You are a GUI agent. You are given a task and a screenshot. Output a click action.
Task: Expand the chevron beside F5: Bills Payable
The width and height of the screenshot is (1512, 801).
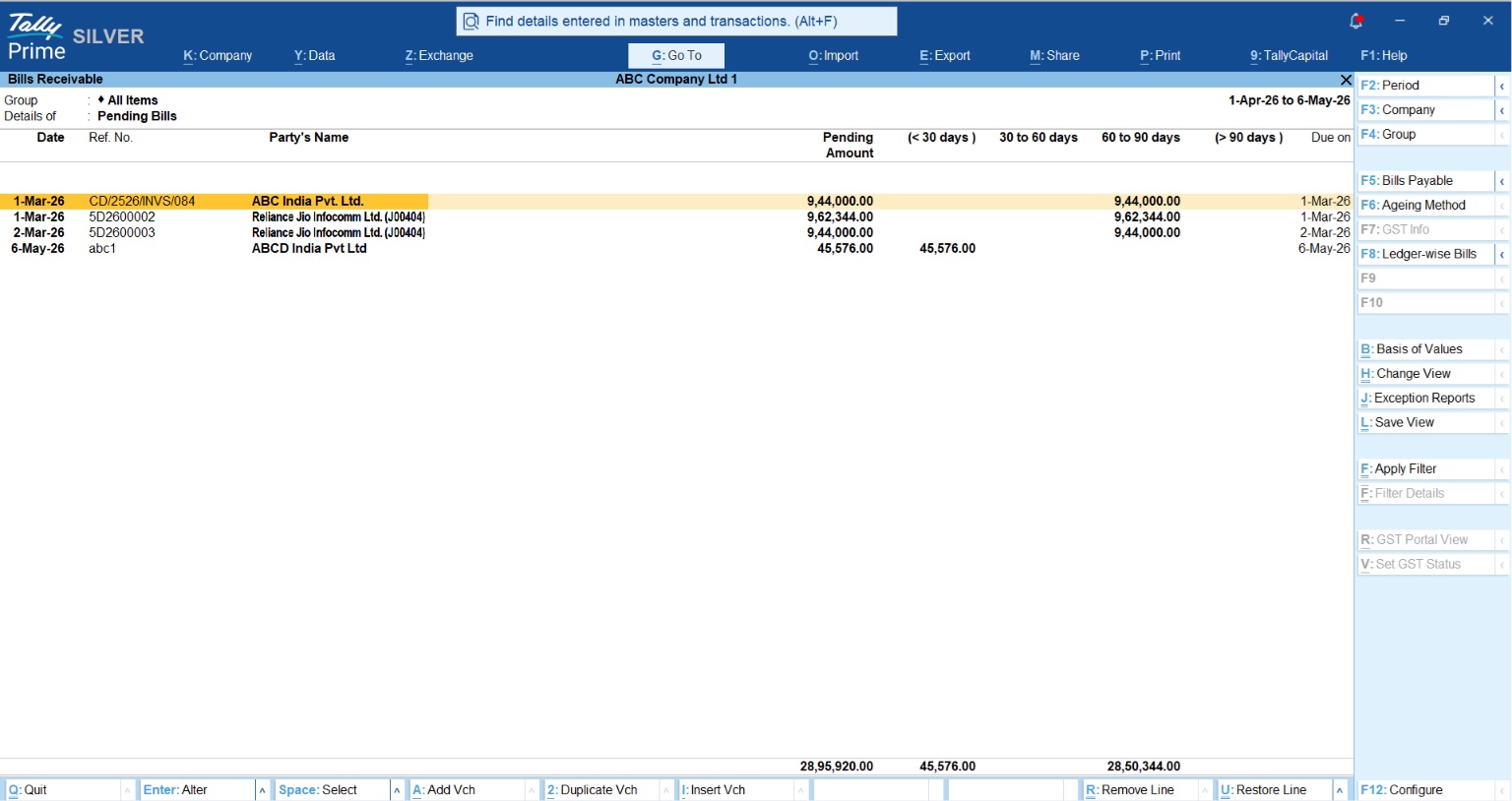click(1502, 181)
